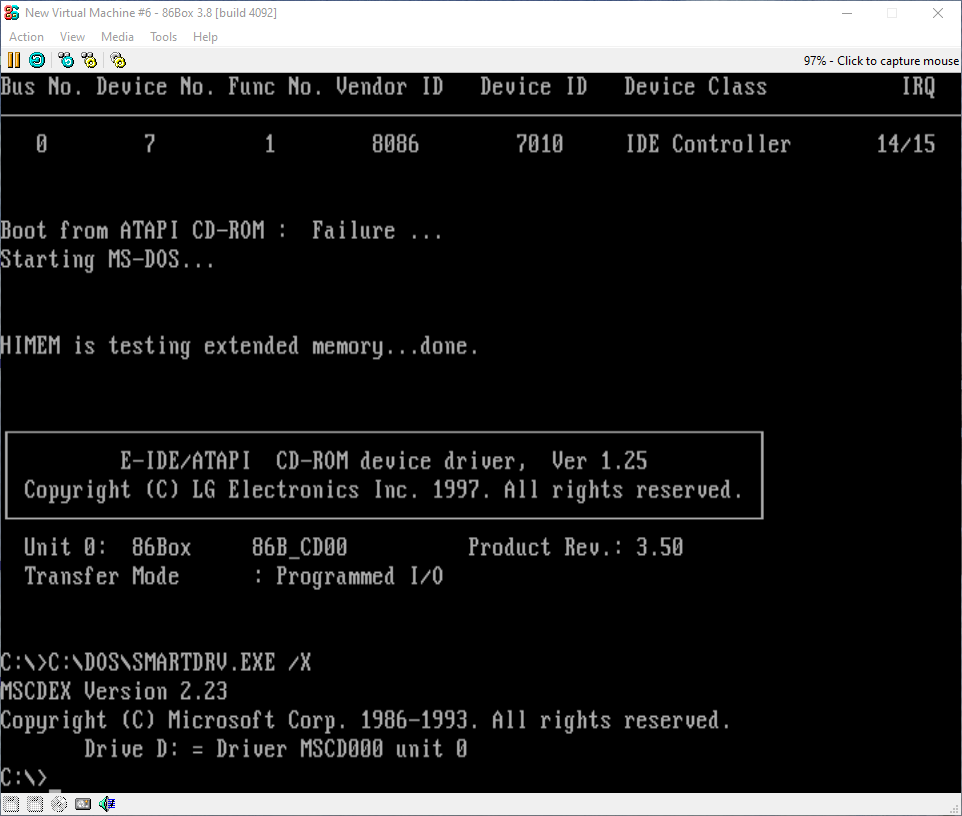Screen dimensions: 962x816
Task: Send Ctrl+Alt+Del using the cyan keys icon
Action: 66,60
